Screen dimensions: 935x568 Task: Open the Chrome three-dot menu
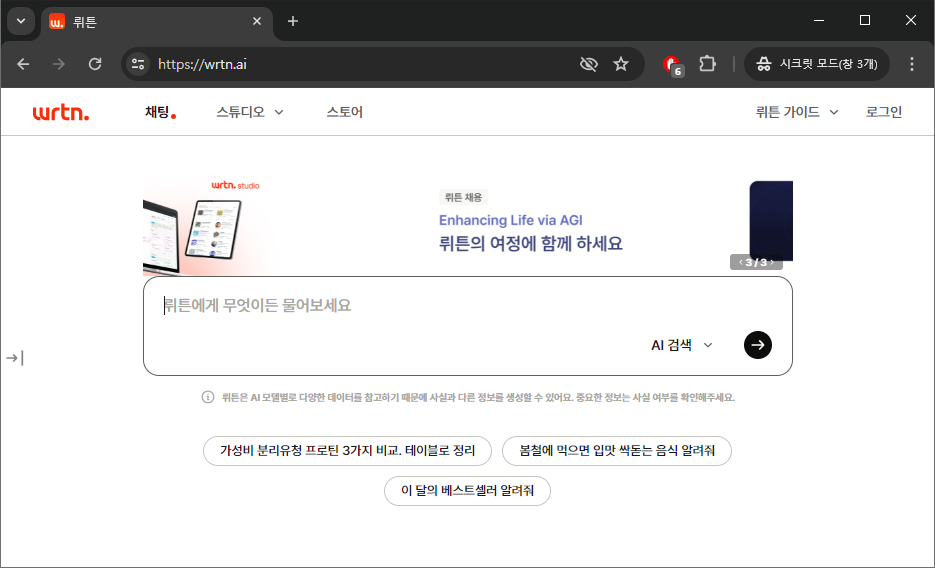(912, 64)
